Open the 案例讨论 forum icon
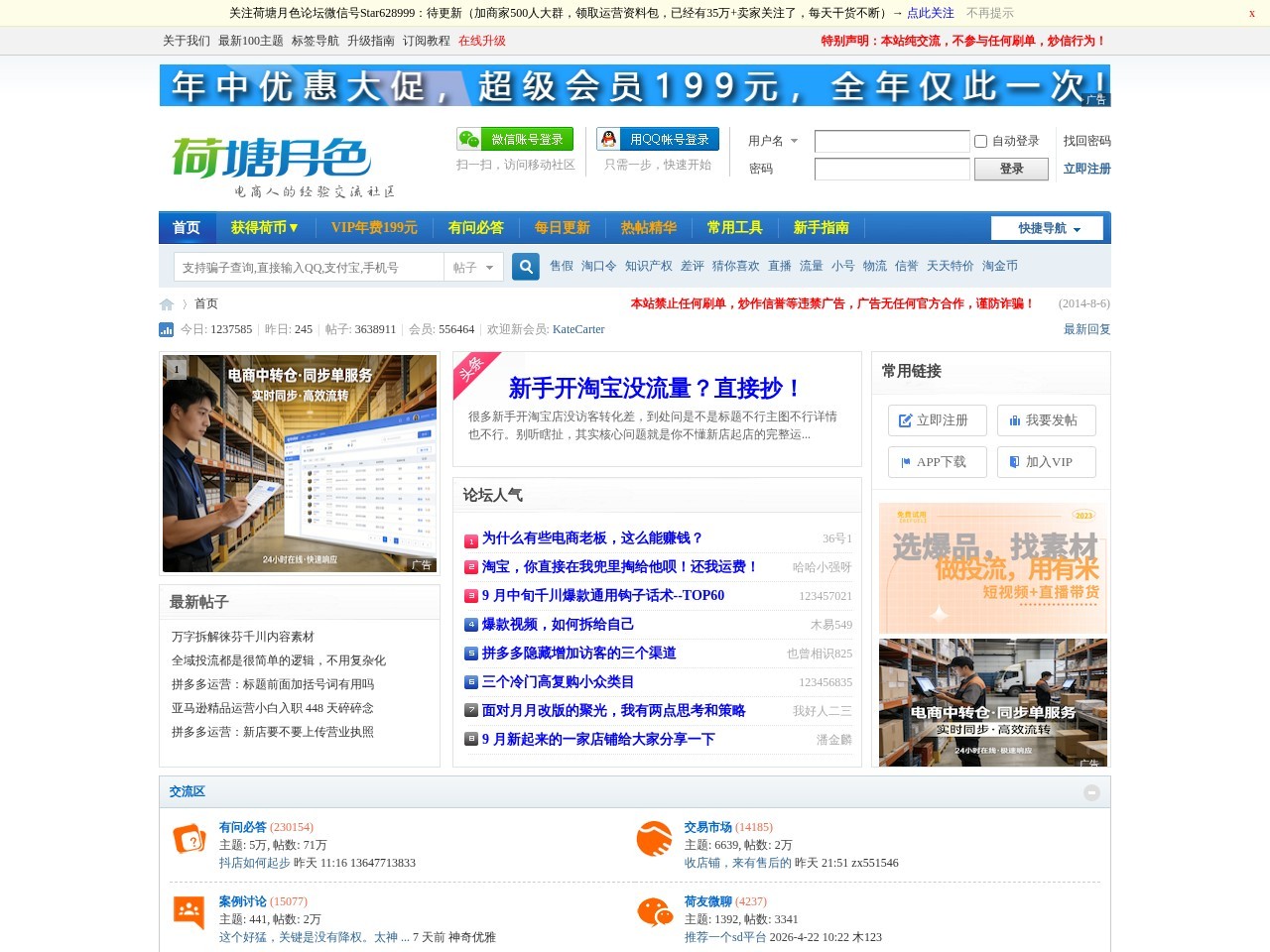The image size is (1270, 952). pos(189,912)
